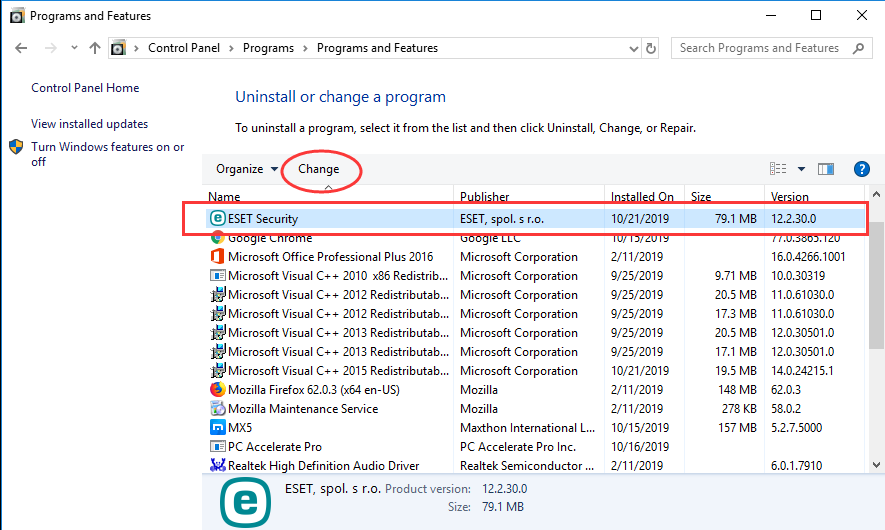The height and width of the screenshot is (530, 885).
Task: Click the scrollbar down arrow
Action: pyautogui.click(x=876, y=465)
